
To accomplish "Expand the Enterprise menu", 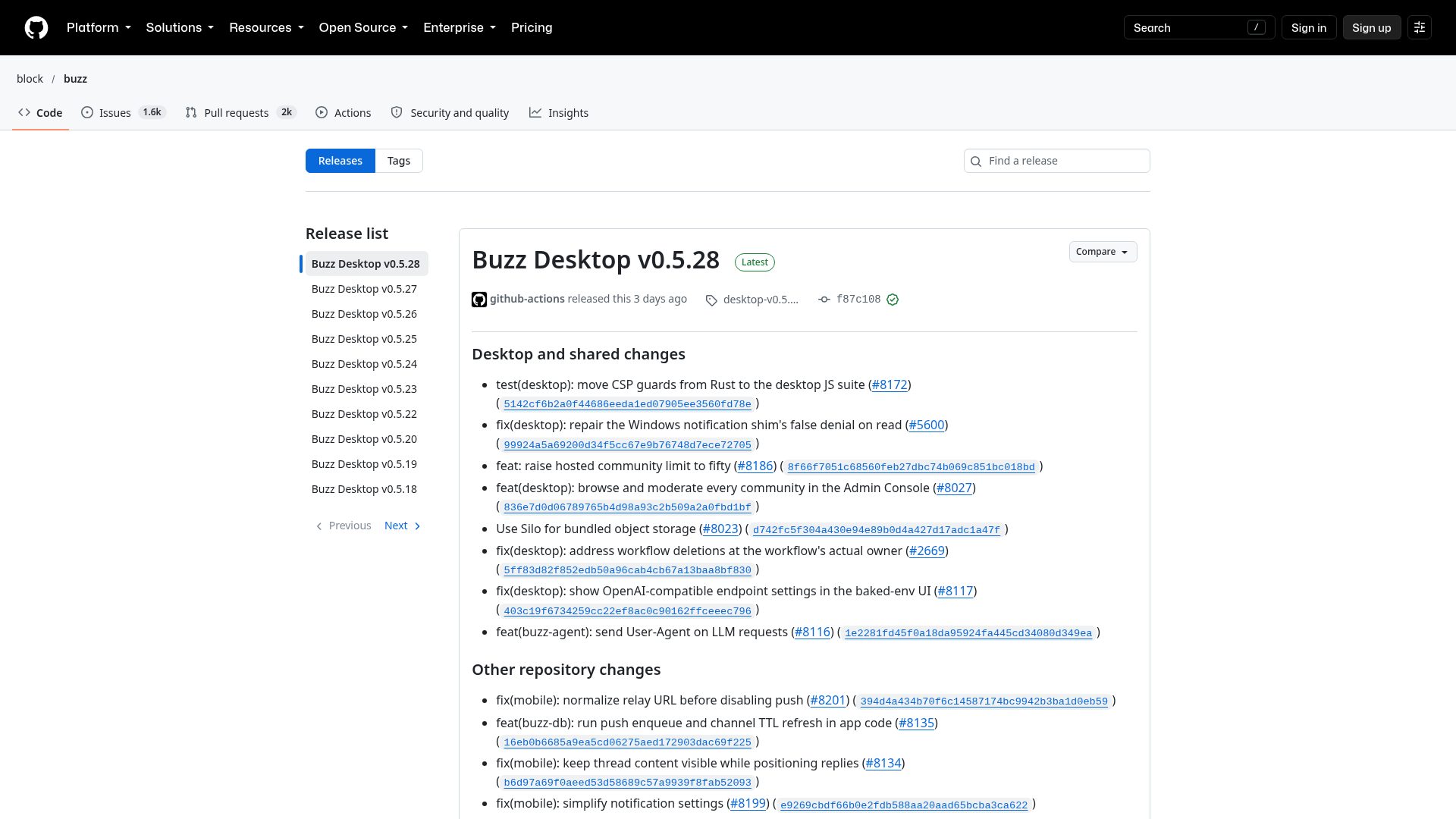I will coord(460,28).
